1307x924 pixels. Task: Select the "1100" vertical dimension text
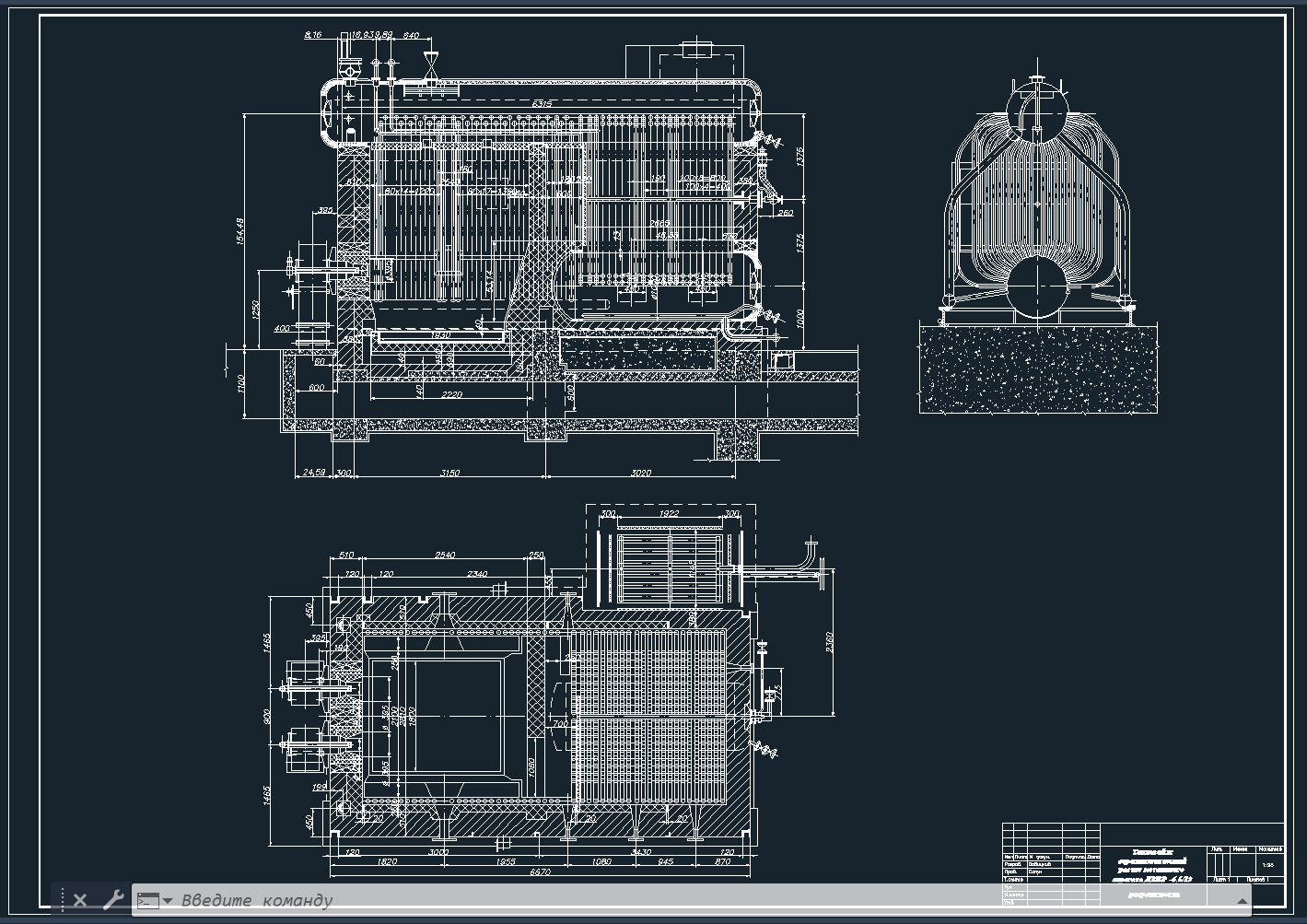pyautogui.click(x=241, y=383)
